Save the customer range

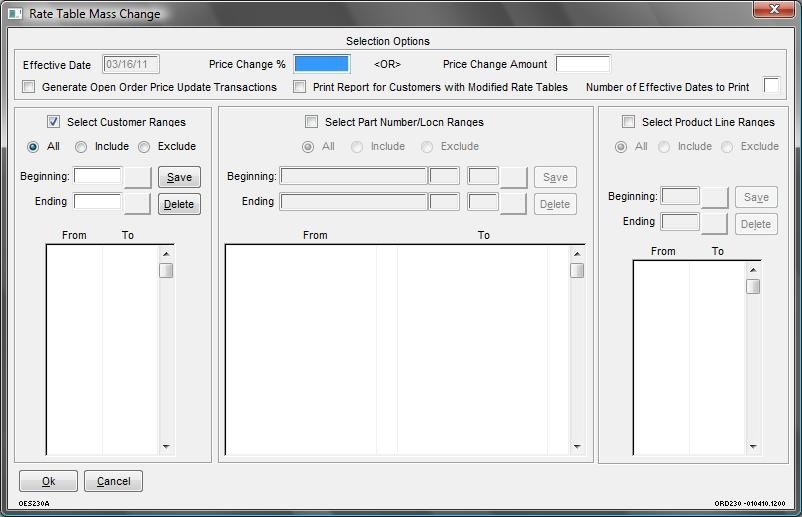coord(179,177)
